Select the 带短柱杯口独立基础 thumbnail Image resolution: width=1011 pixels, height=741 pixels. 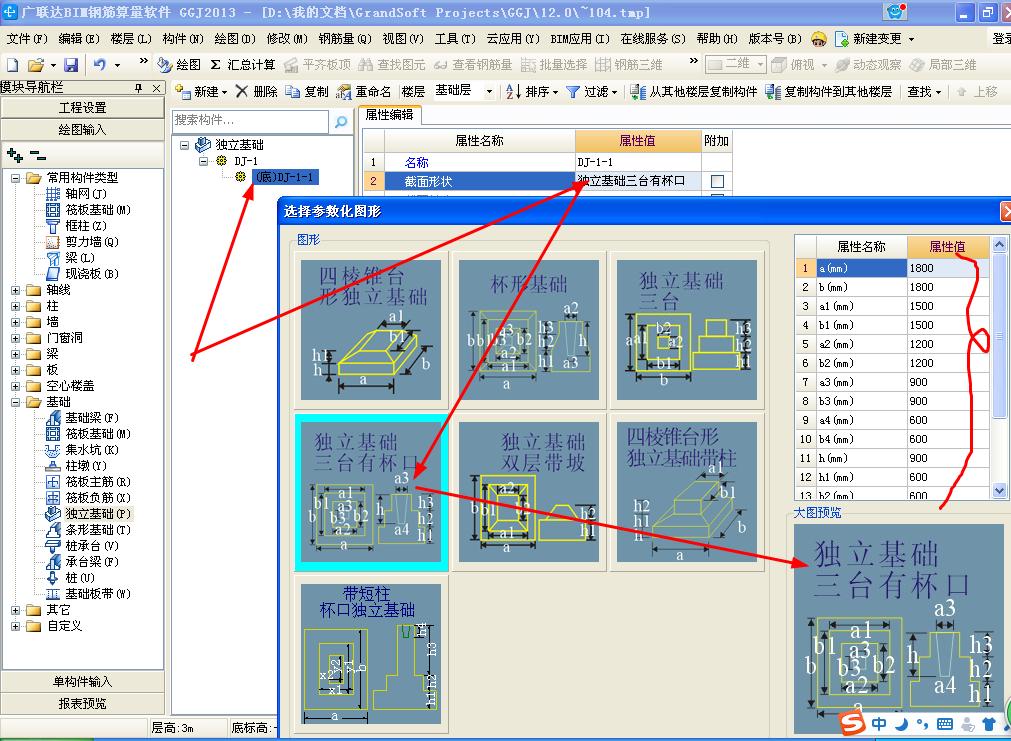click(x=371, y=653)
